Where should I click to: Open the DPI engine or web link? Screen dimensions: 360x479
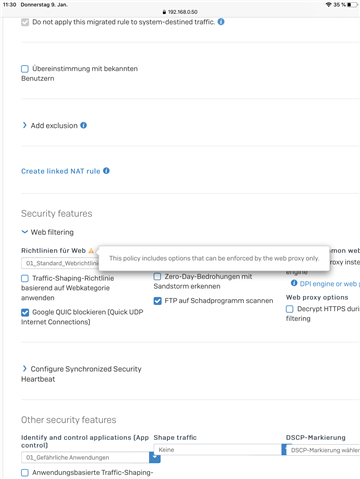[329, 284]
